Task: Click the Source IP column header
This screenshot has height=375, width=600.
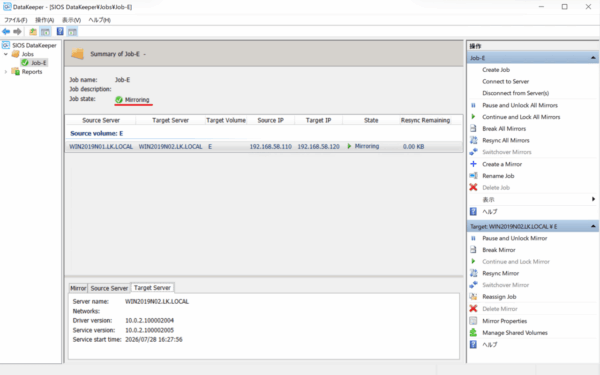Action: coord(271,120)
